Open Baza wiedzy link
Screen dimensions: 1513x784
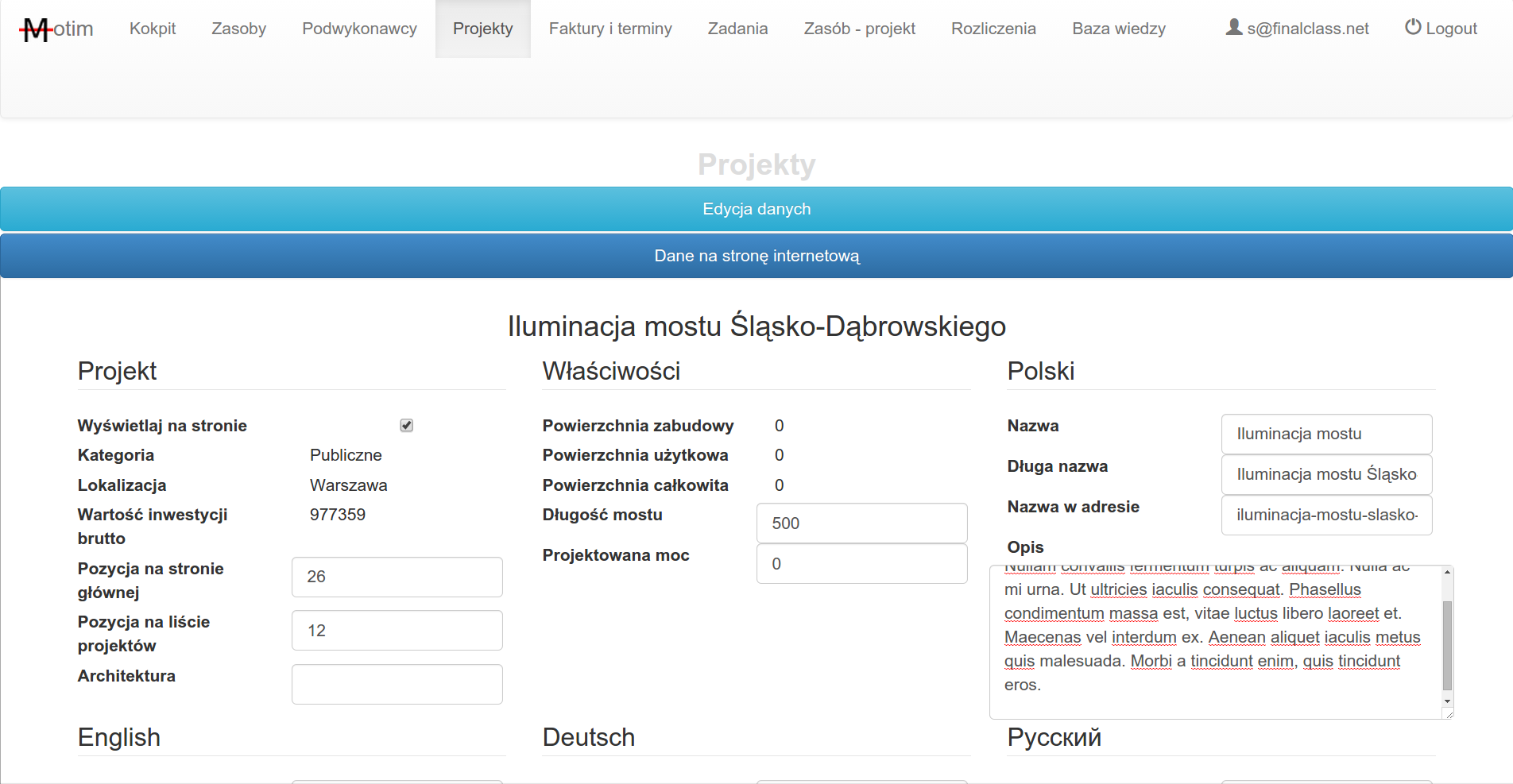1118,29
